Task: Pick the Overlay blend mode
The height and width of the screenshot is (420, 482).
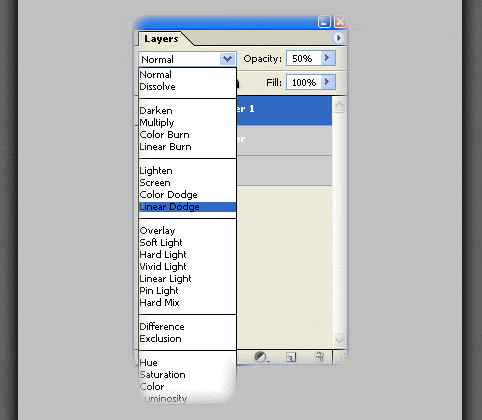Action: point(157,231)
